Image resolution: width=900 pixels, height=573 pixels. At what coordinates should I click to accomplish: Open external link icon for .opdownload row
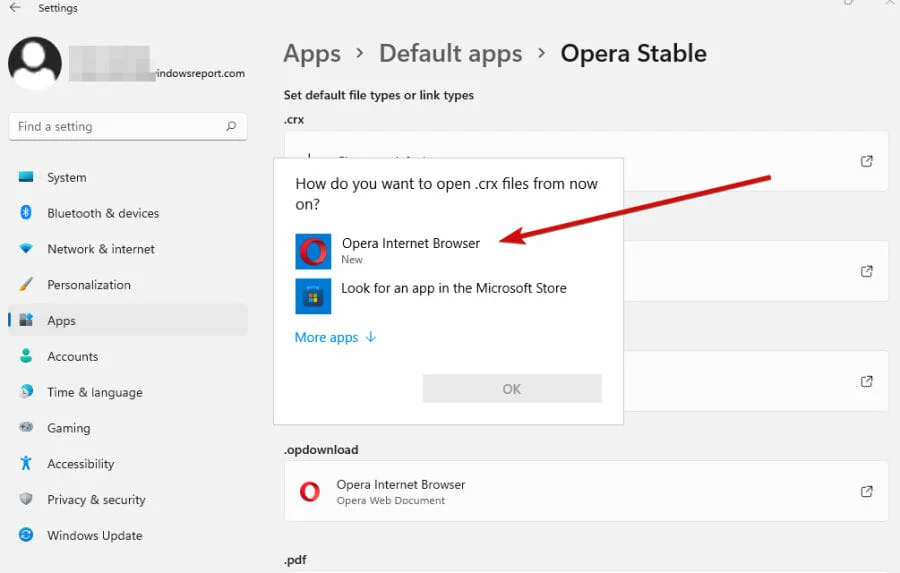(x=867, y=491)
